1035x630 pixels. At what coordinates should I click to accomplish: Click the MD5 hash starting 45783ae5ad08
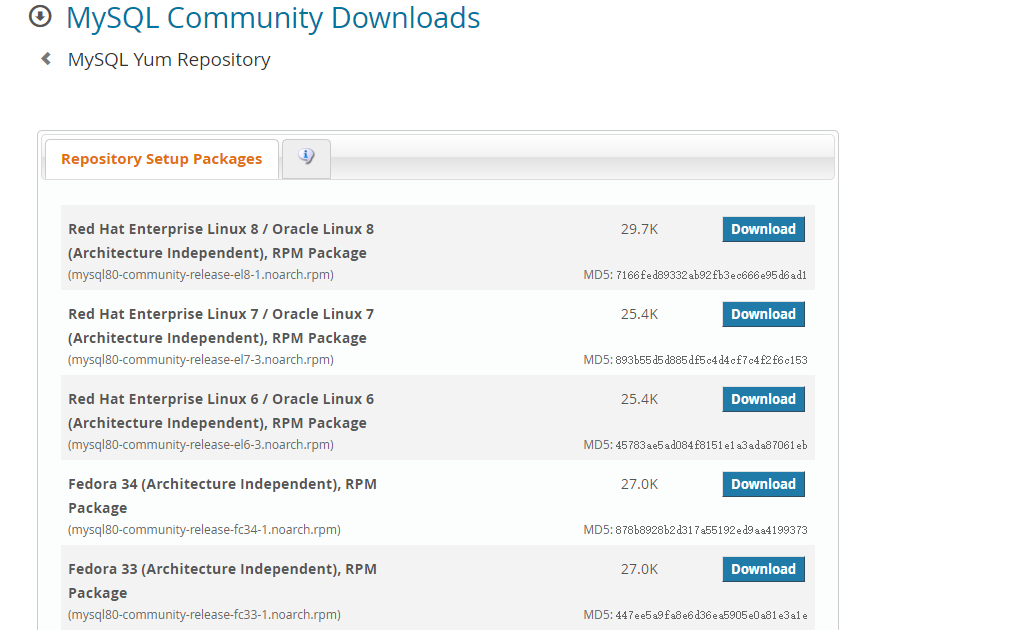tap(711, 446)
